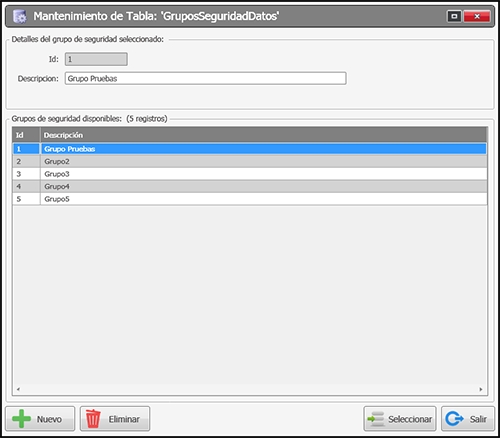Click the Seleccionar button label

[x=410, y=419]
